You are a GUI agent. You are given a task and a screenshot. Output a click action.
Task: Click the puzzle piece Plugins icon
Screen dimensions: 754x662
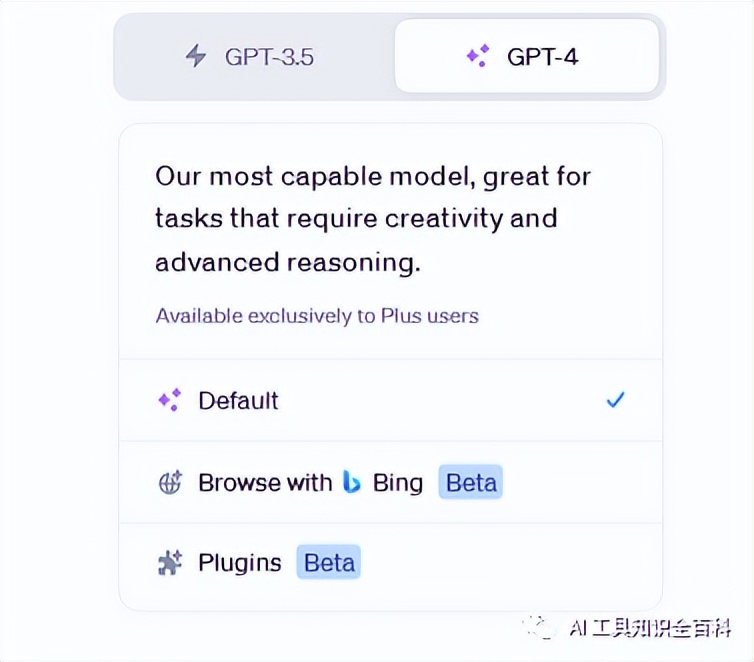pyautogui.click(x=170, y=562)
